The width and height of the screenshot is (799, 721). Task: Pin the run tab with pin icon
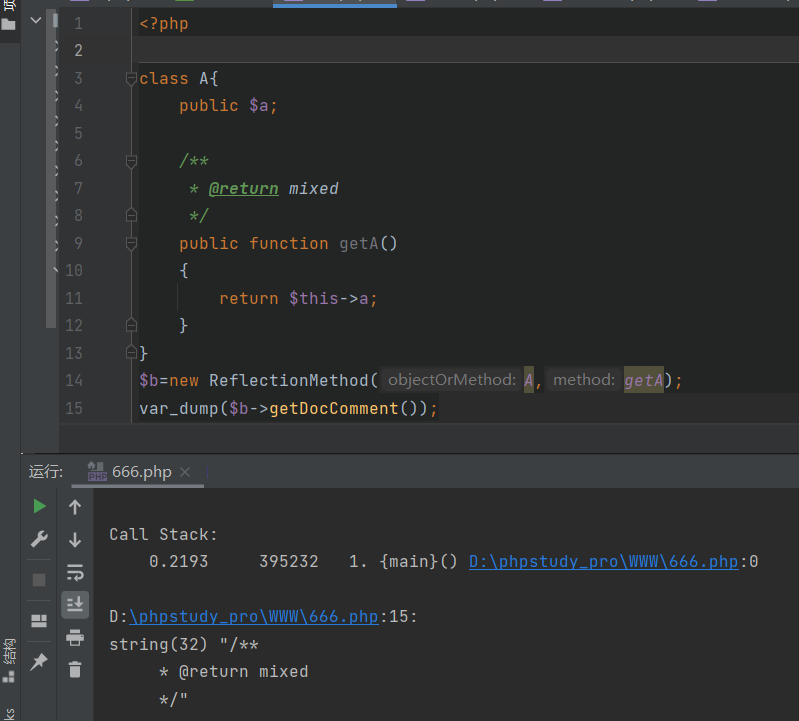(39, 661)
